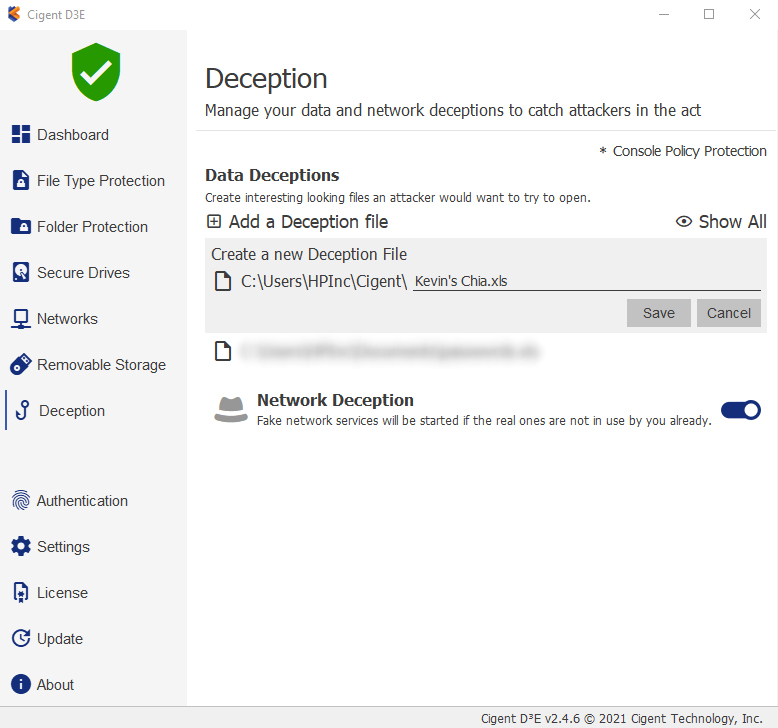Click the Authentication fingerprint icon
This screenshot has width=778, height=728.
[x=21, y=500]
